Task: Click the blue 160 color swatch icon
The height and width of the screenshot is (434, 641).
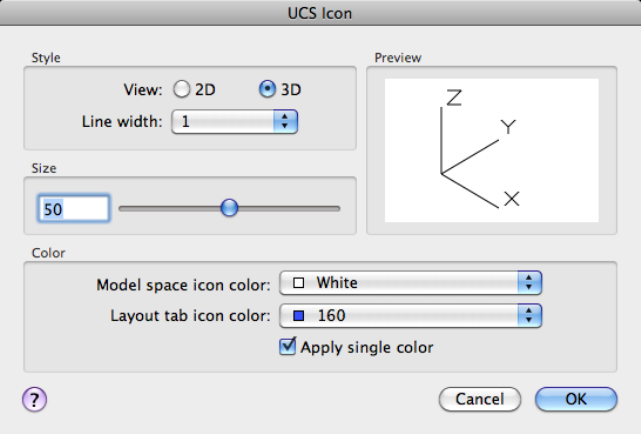Action: click(x=298, y=317)
